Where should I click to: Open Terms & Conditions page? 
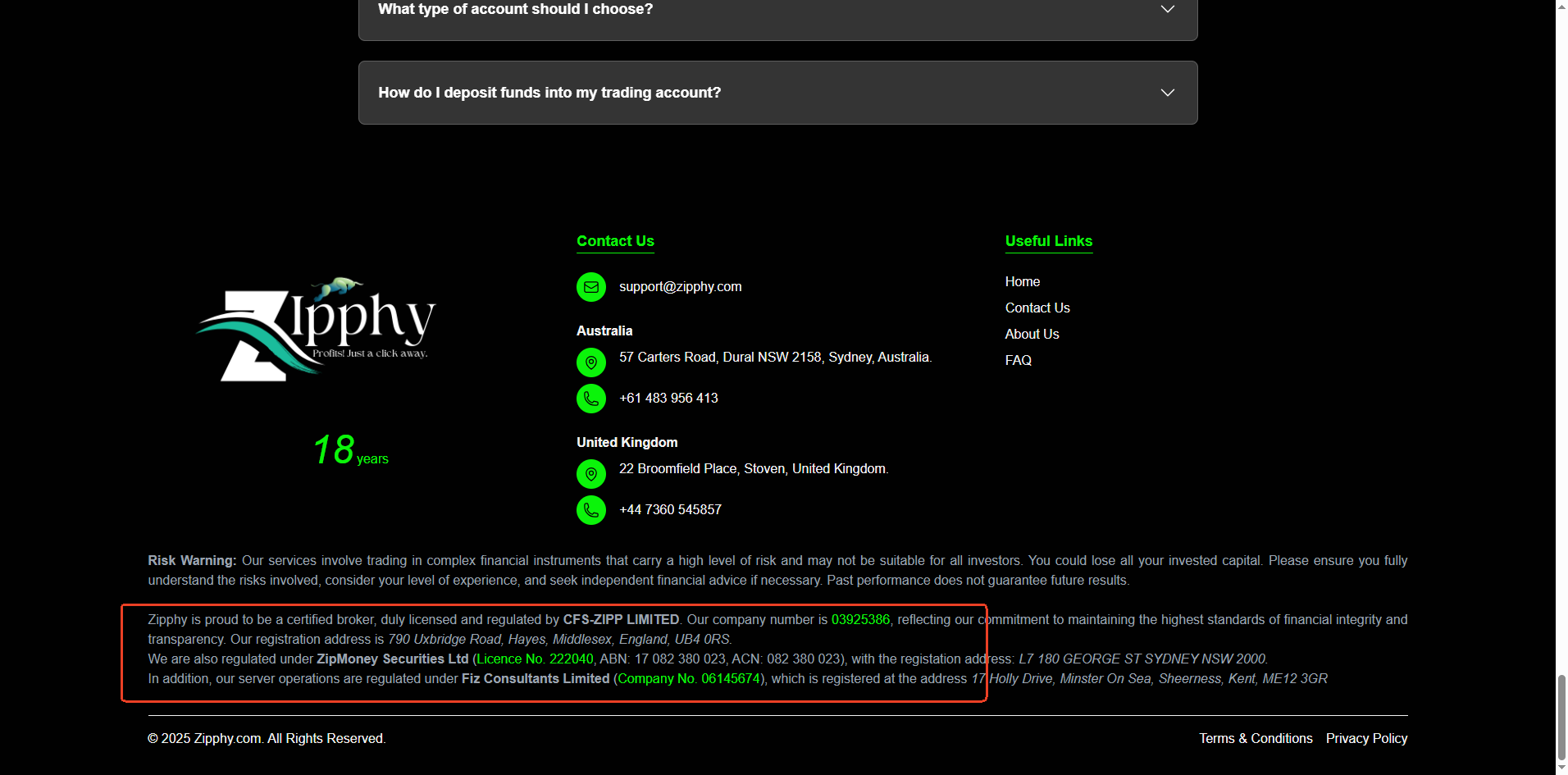[1256, 738]
